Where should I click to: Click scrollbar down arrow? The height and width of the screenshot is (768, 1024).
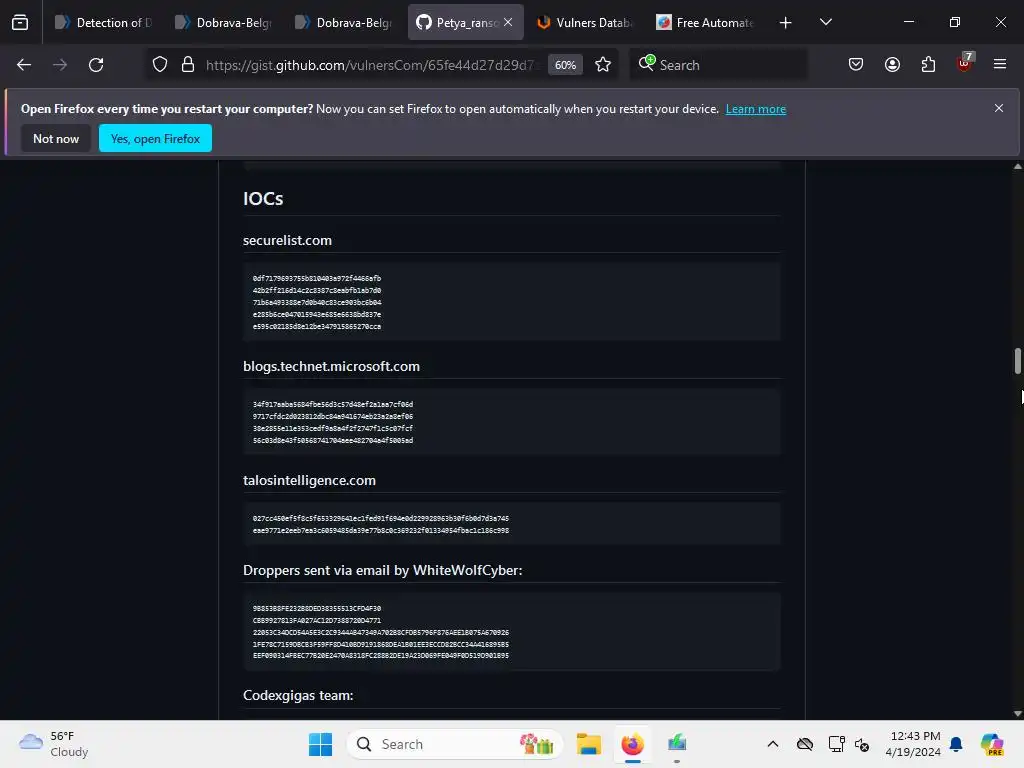tap(1017, 714)
